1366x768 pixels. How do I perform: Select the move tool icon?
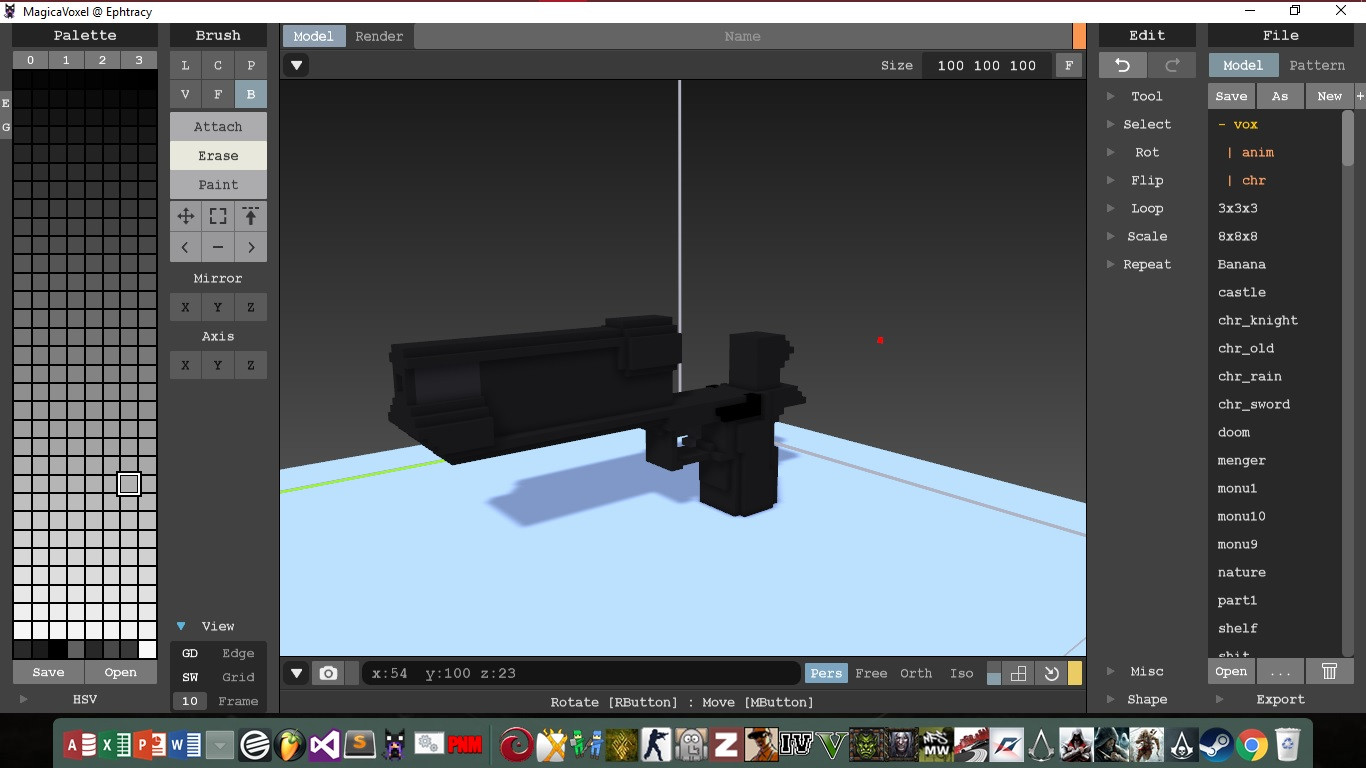(x=186, y=216)
